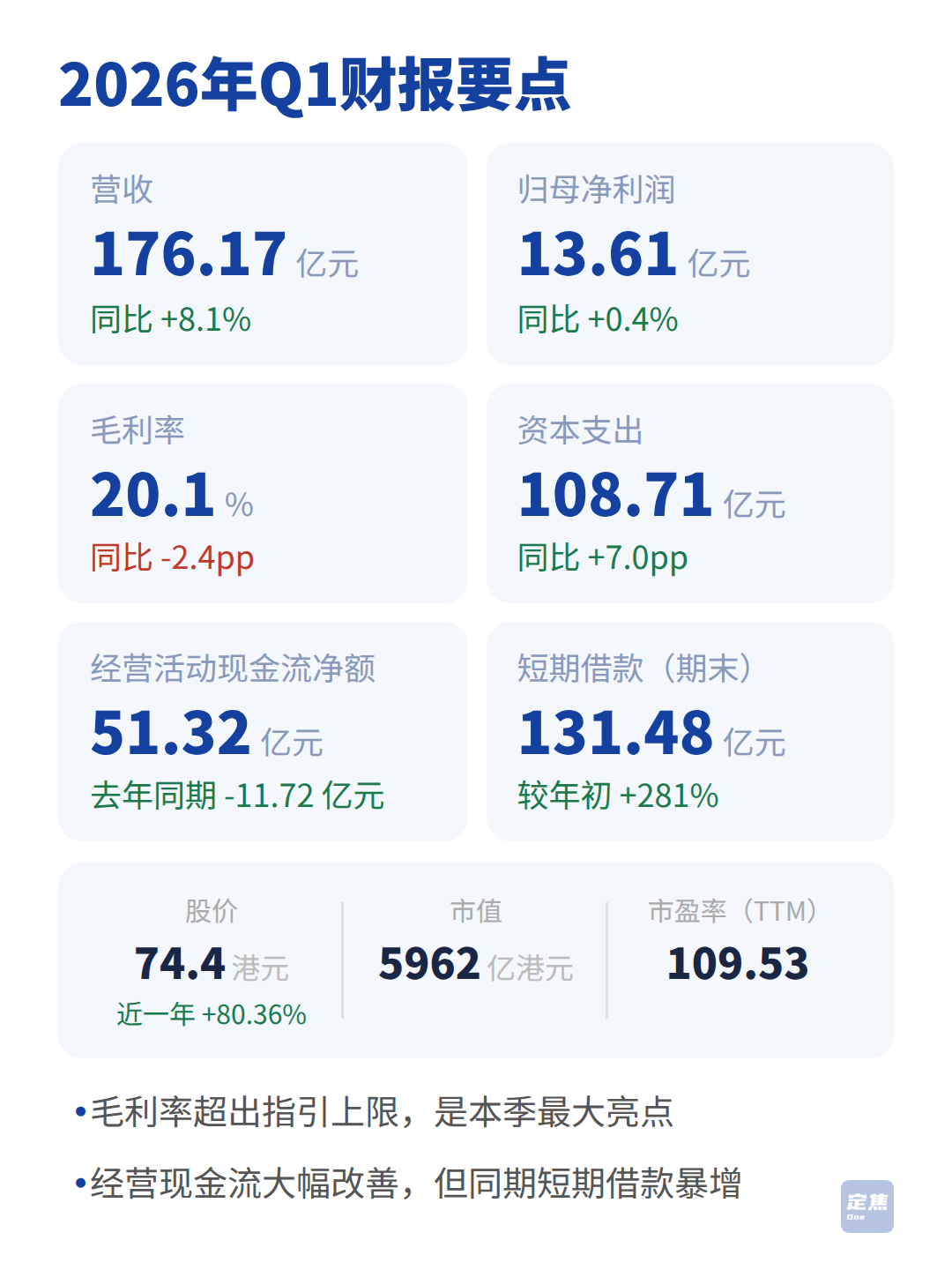Viewport: 952px width, 1270px height.
Task: Select the 131.48 borrowings value
Action: 615,733
